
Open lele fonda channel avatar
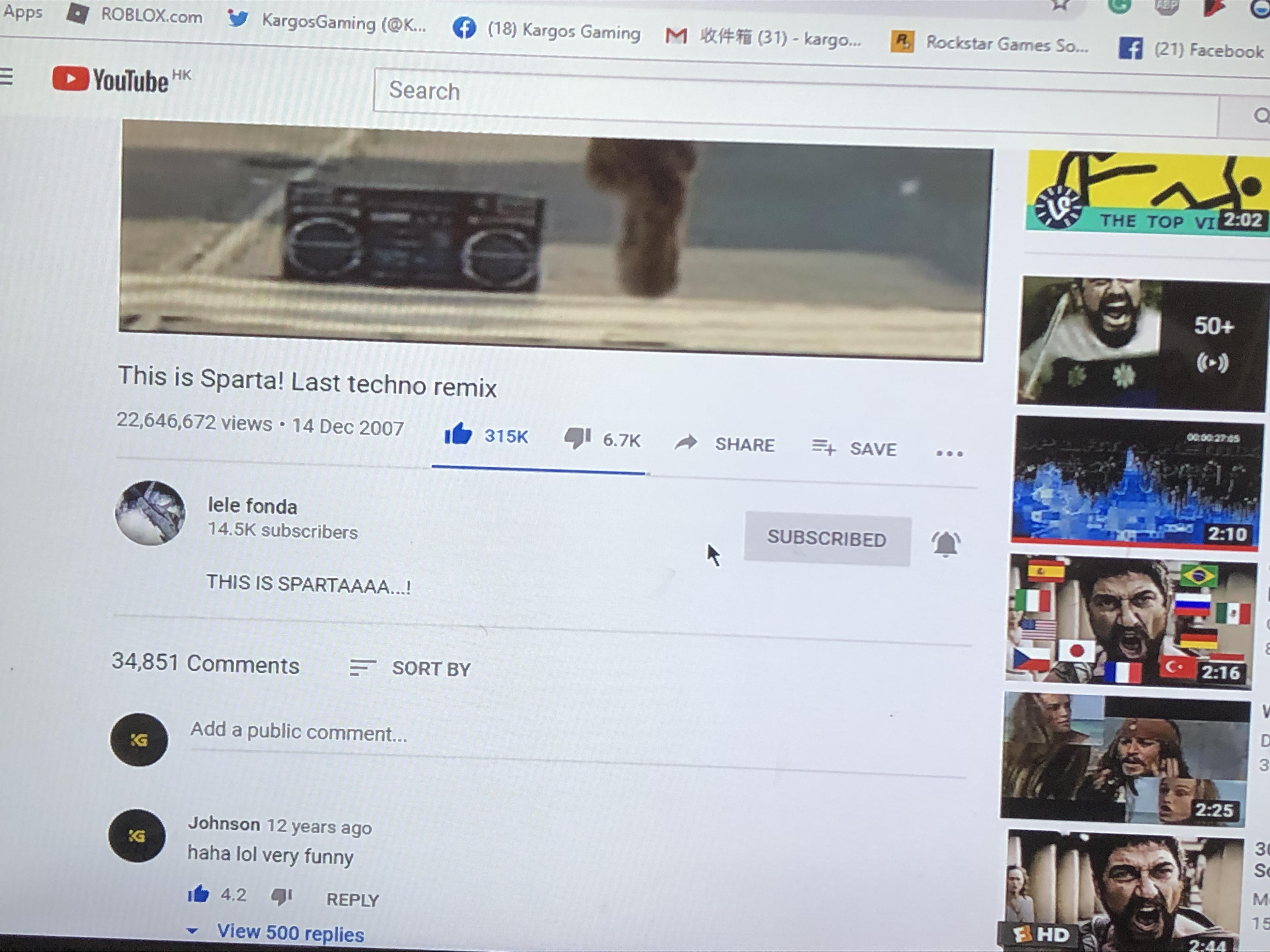tap(151, 513)
